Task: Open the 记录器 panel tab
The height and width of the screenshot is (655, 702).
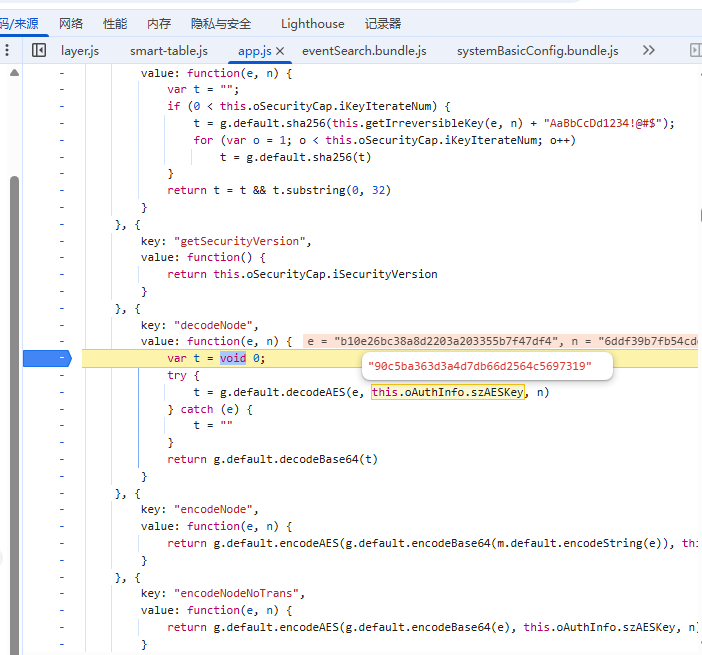Action: [383, 24]
